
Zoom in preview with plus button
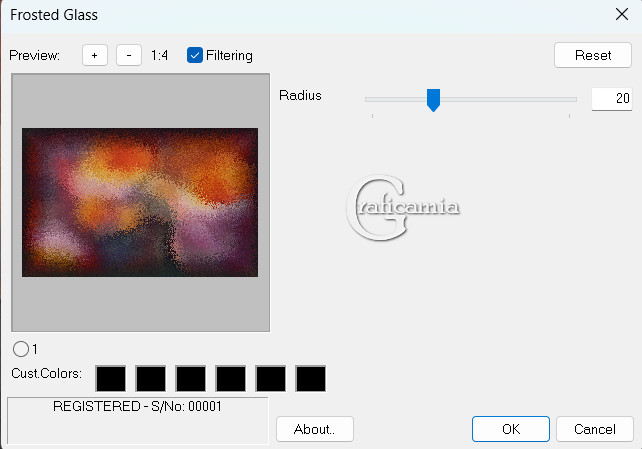(x=95, y=55)
